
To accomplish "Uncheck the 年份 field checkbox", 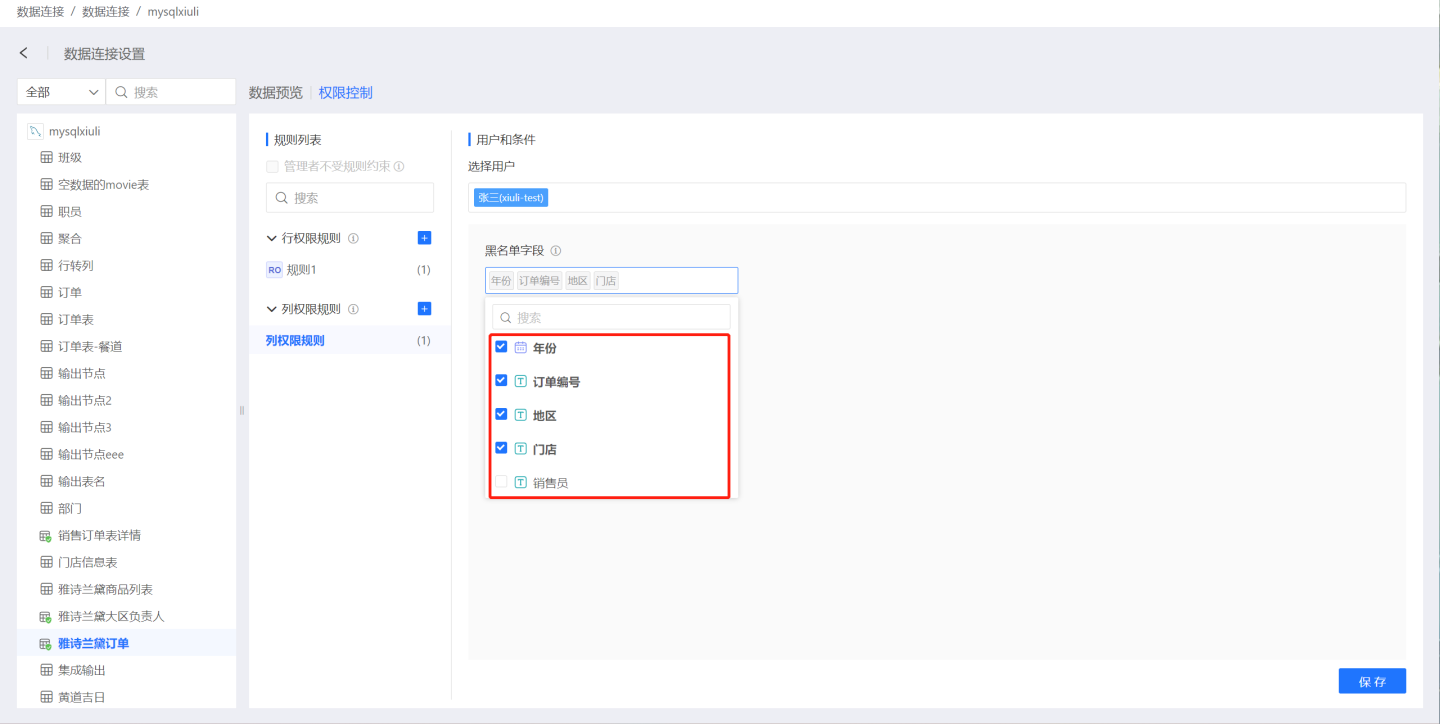I will 501,347.
